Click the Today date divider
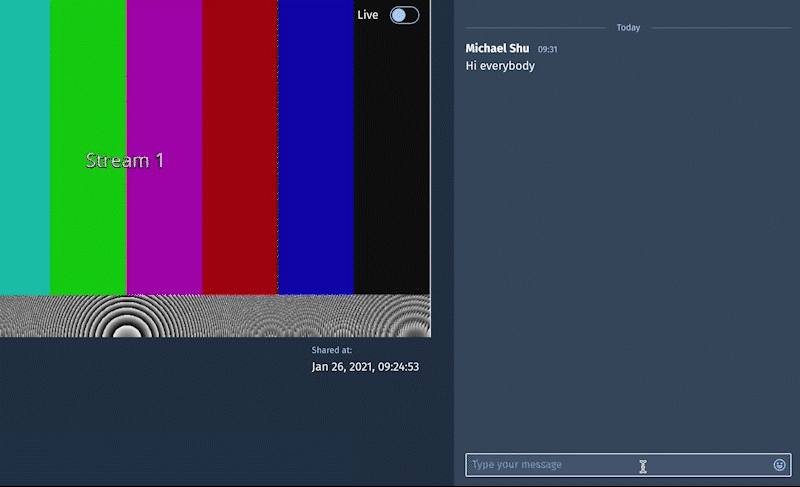800x487 pixels. pos(628,28)
